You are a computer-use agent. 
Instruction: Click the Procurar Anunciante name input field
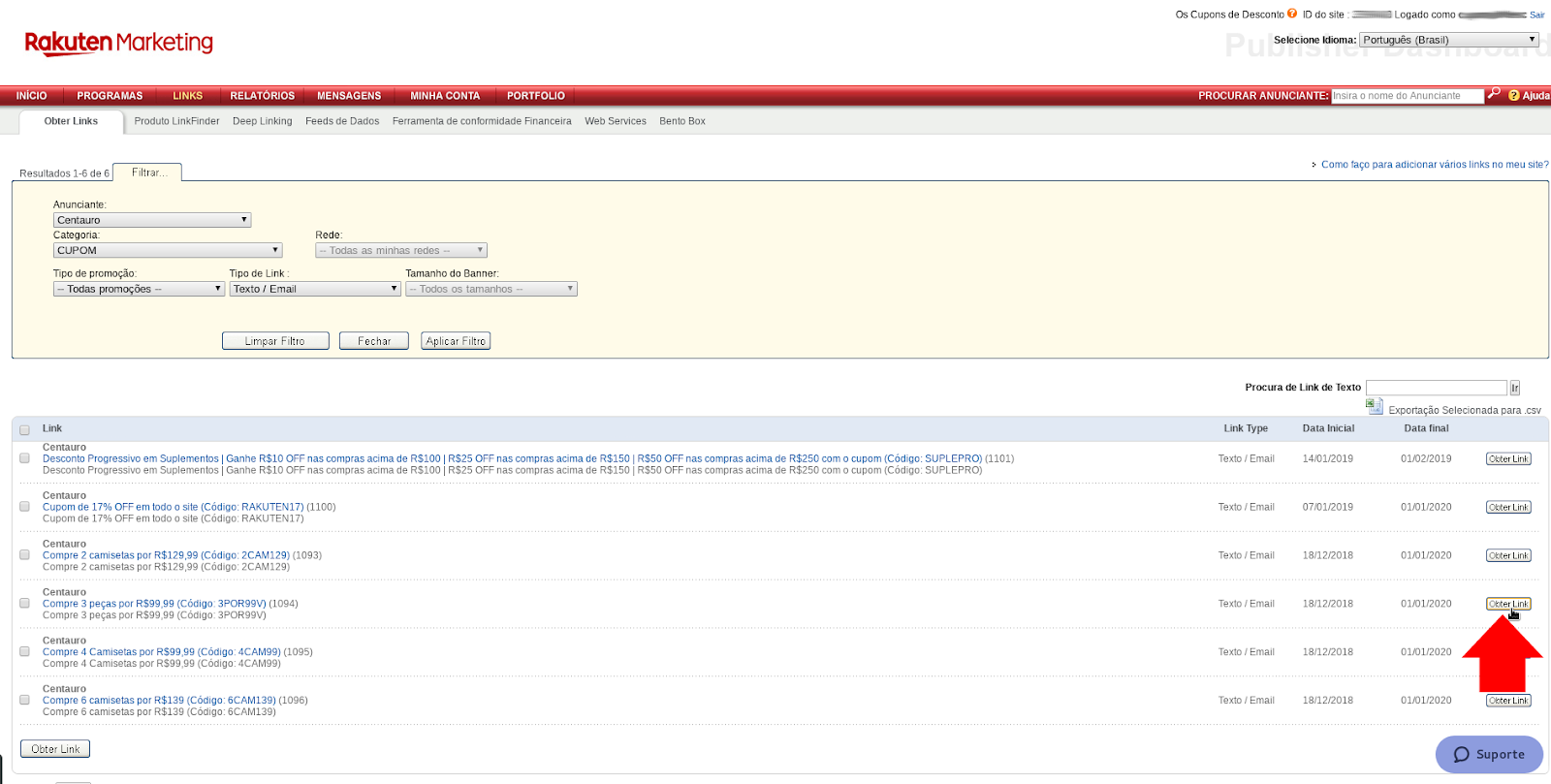1408,96
